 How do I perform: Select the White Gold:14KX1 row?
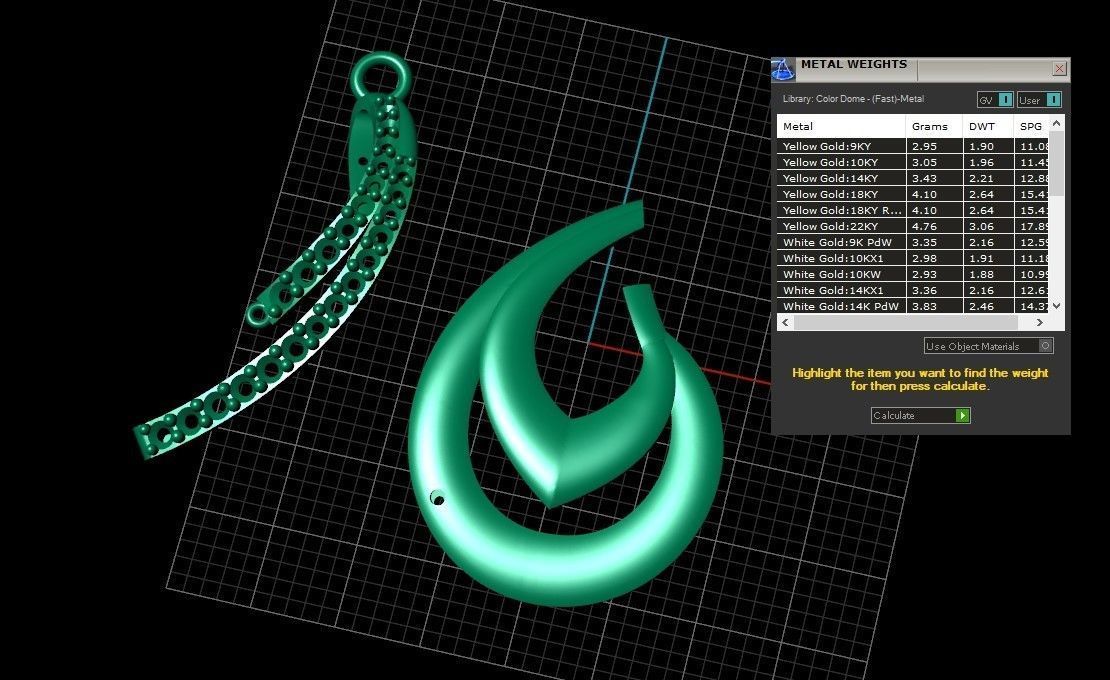click(912, 290)
